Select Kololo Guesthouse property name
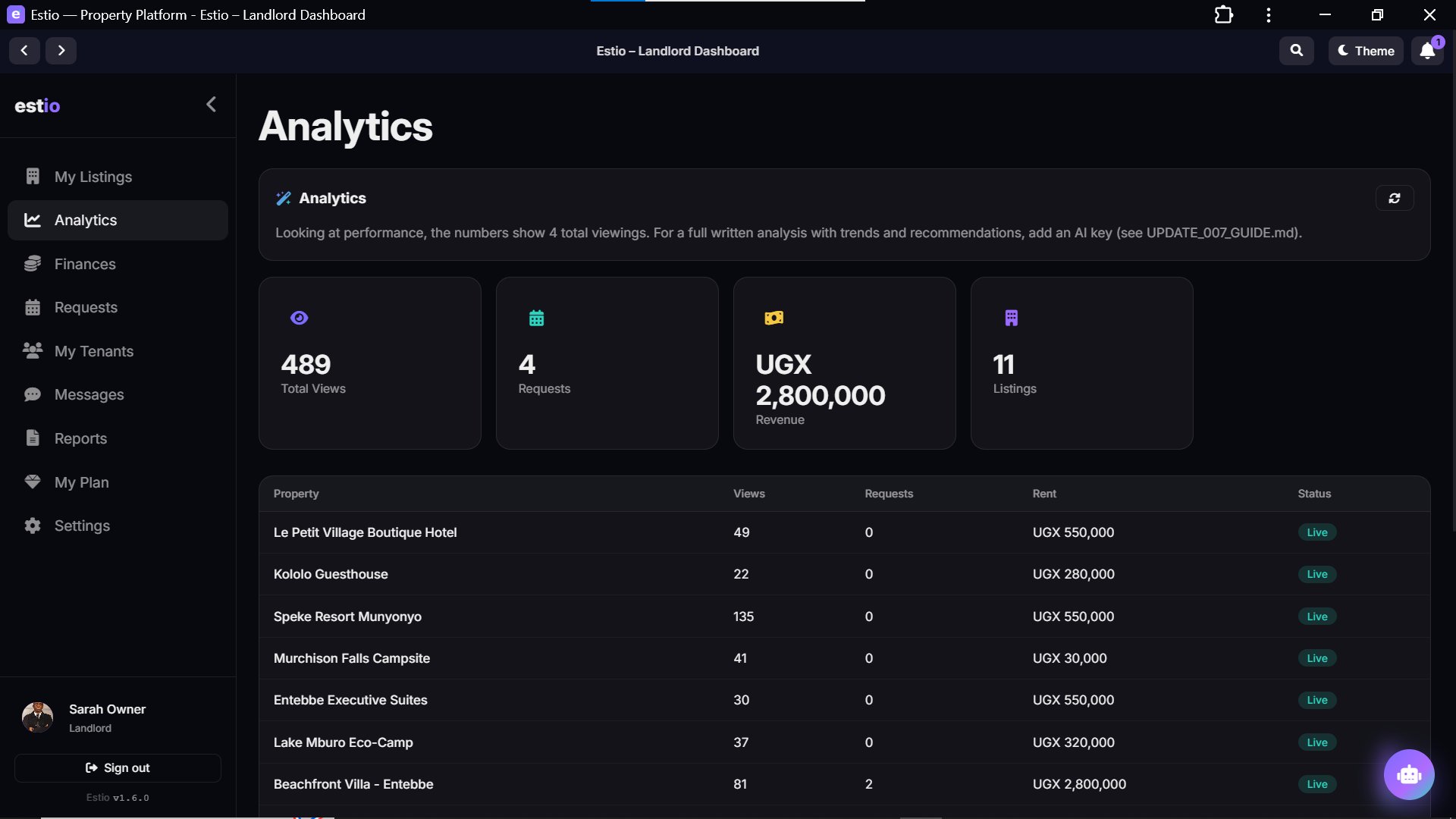The height and width of the screenshot is (819, 1456). click(x=331, y=574)
